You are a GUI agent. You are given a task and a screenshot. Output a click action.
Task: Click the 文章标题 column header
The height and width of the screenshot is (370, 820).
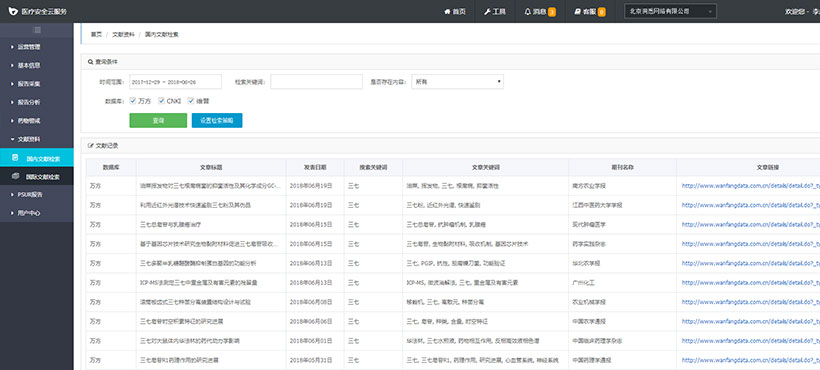coord(211,167)
